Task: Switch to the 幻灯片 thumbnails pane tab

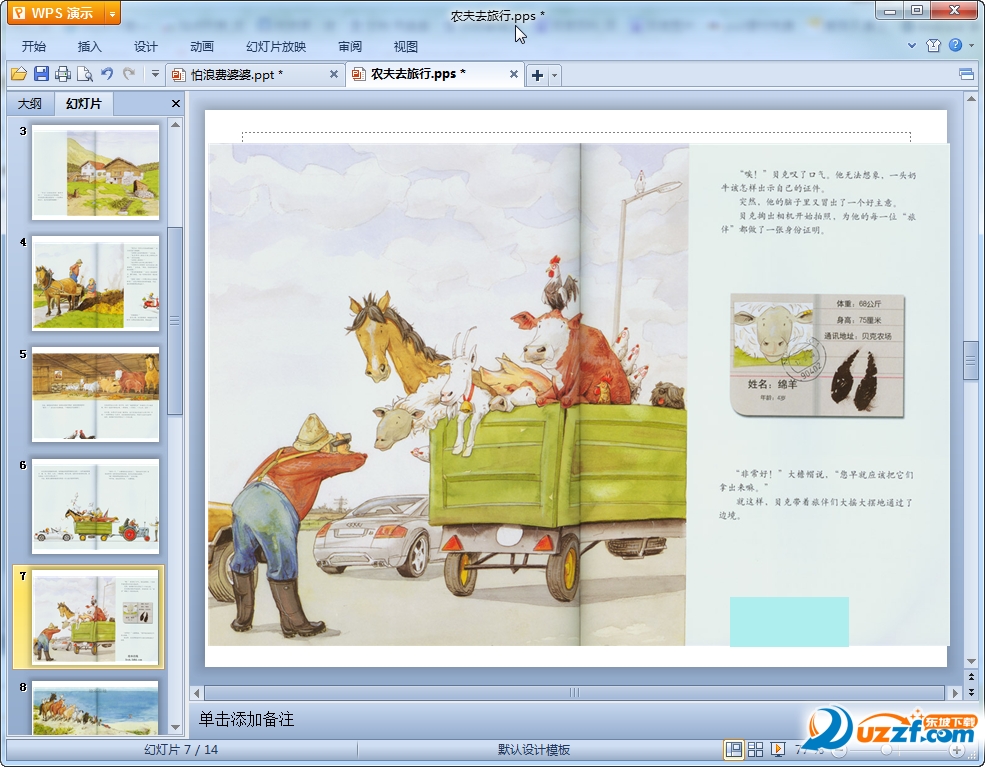Action: click(84, 104)
